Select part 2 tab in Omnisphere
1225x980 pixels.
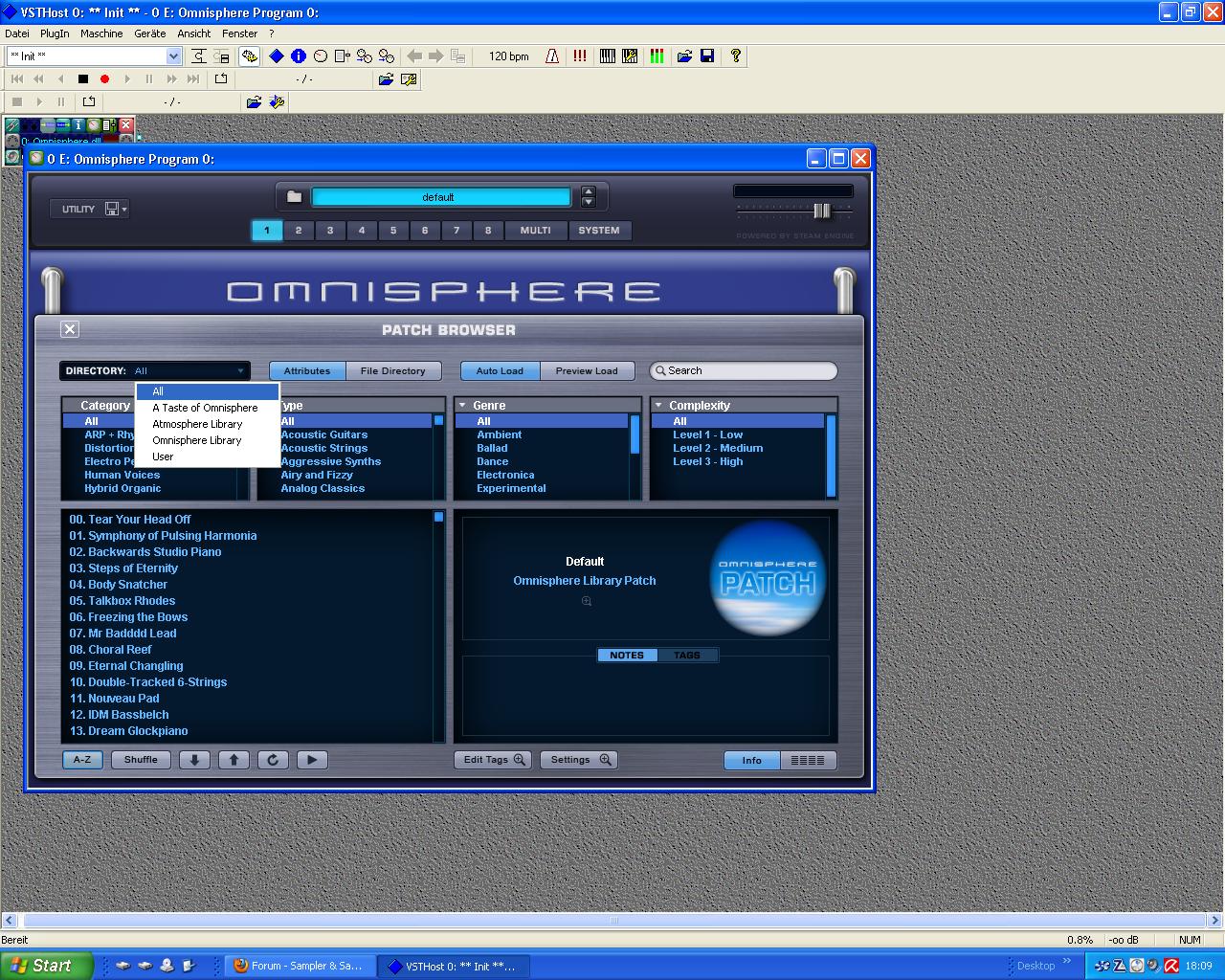pyautogui.click(x=299, y=231)
